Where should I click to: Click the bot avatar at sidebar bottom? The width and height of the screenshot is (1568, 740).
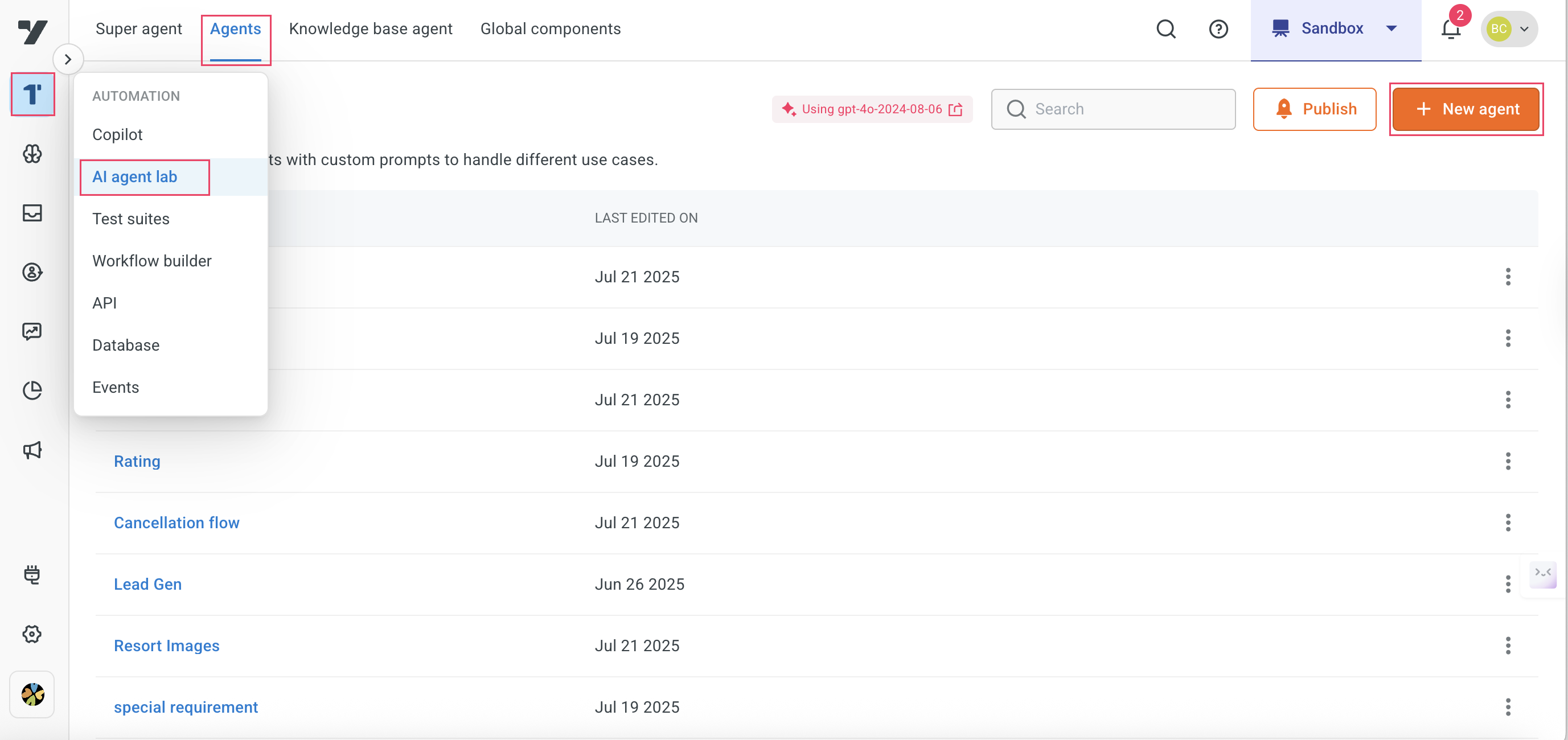click(32, 694)
